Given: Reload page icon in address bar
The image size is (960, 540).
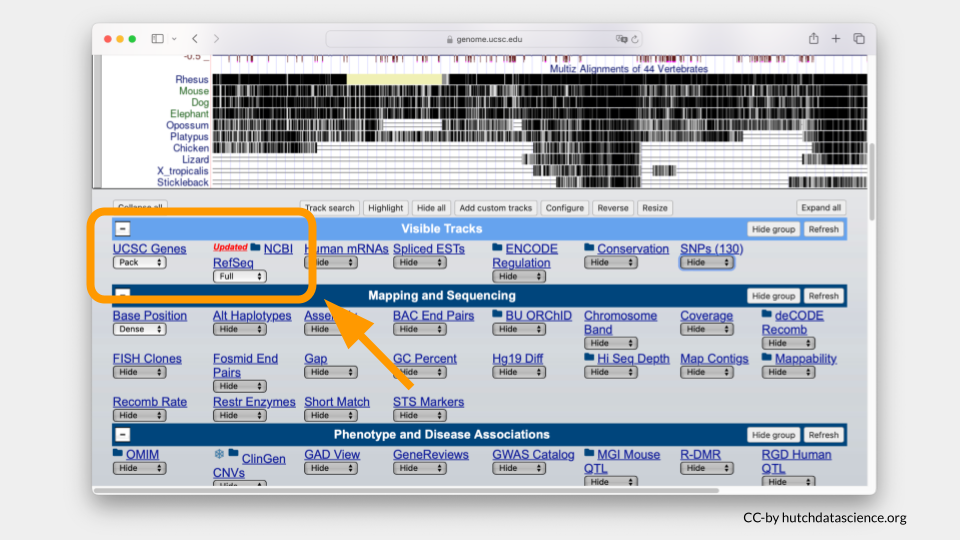Looking at the screenshot, I should click(635, 39).
